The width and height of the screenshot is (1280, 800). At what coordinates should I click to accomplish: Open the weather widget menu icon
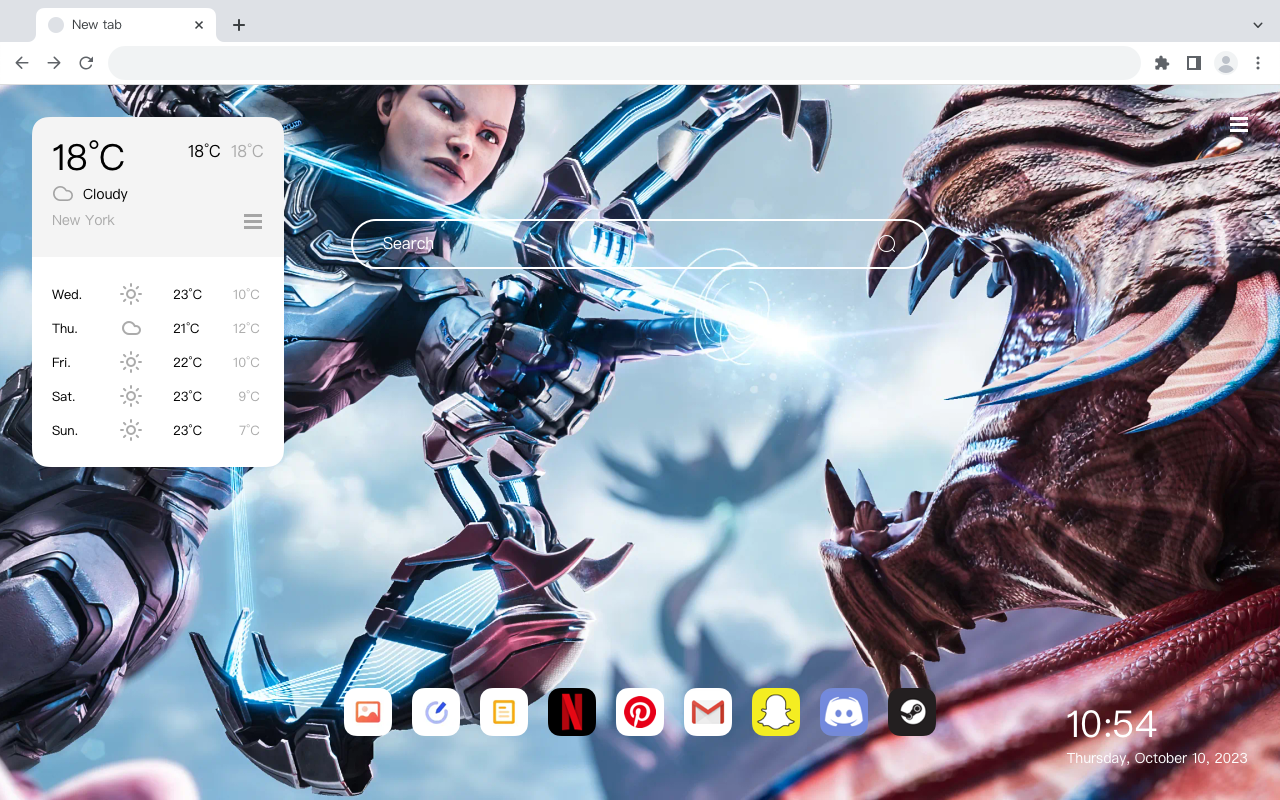253,222
